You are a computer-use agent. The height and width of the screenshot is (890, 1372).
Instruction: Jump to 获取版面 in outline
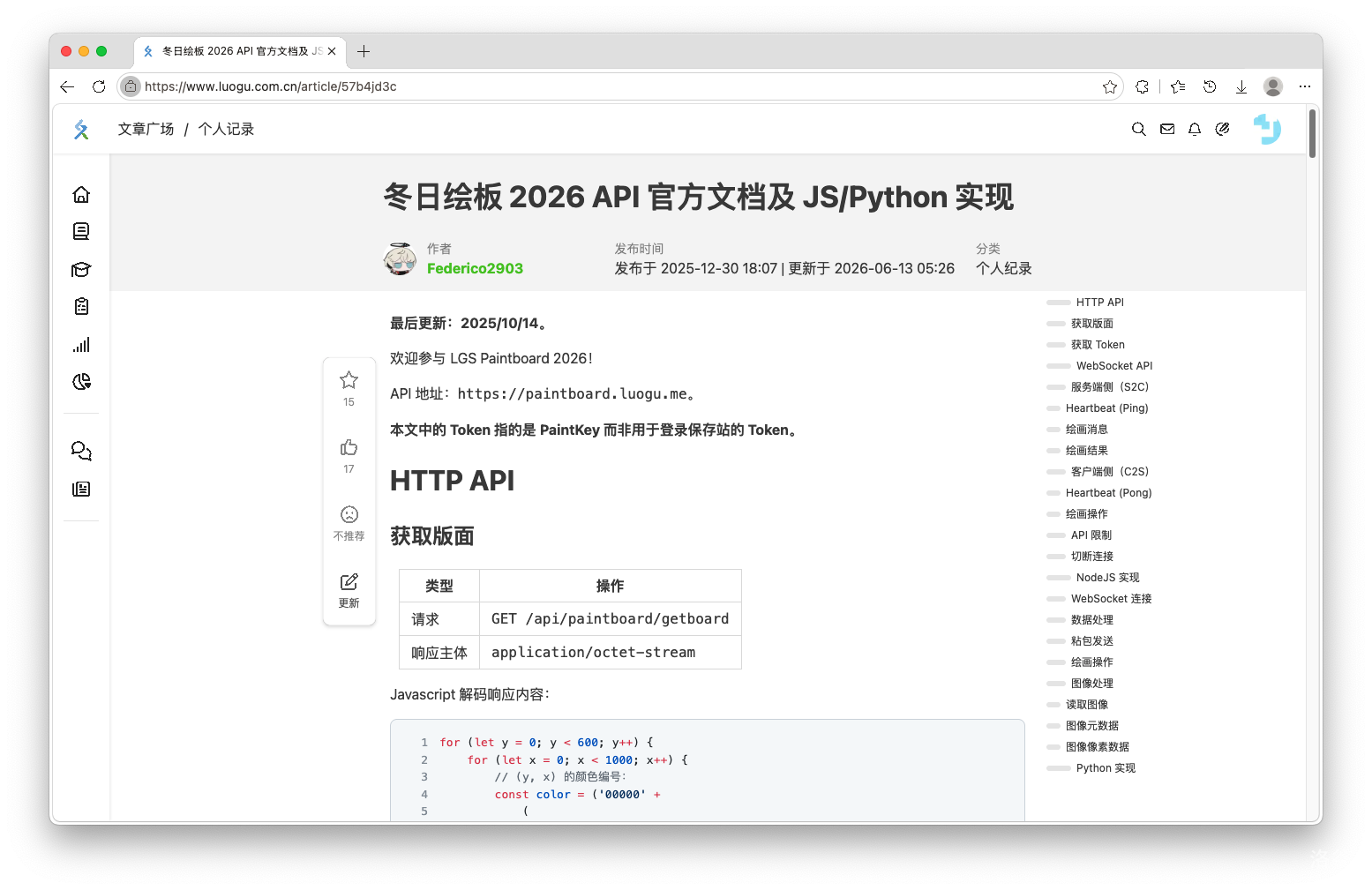point(1092,324)
